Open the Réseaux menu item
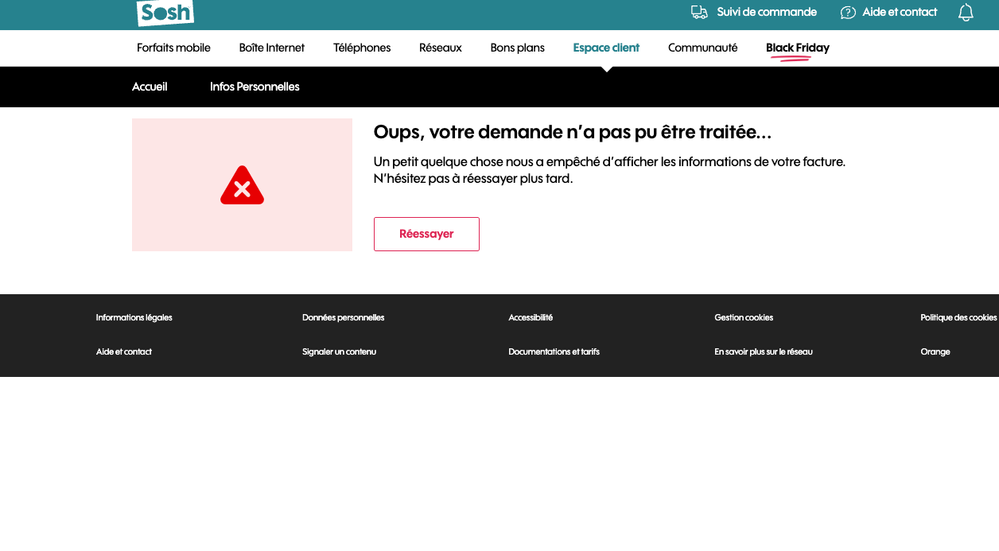Image resolution: width=999 pixels, height=551 pixels. 440,48
